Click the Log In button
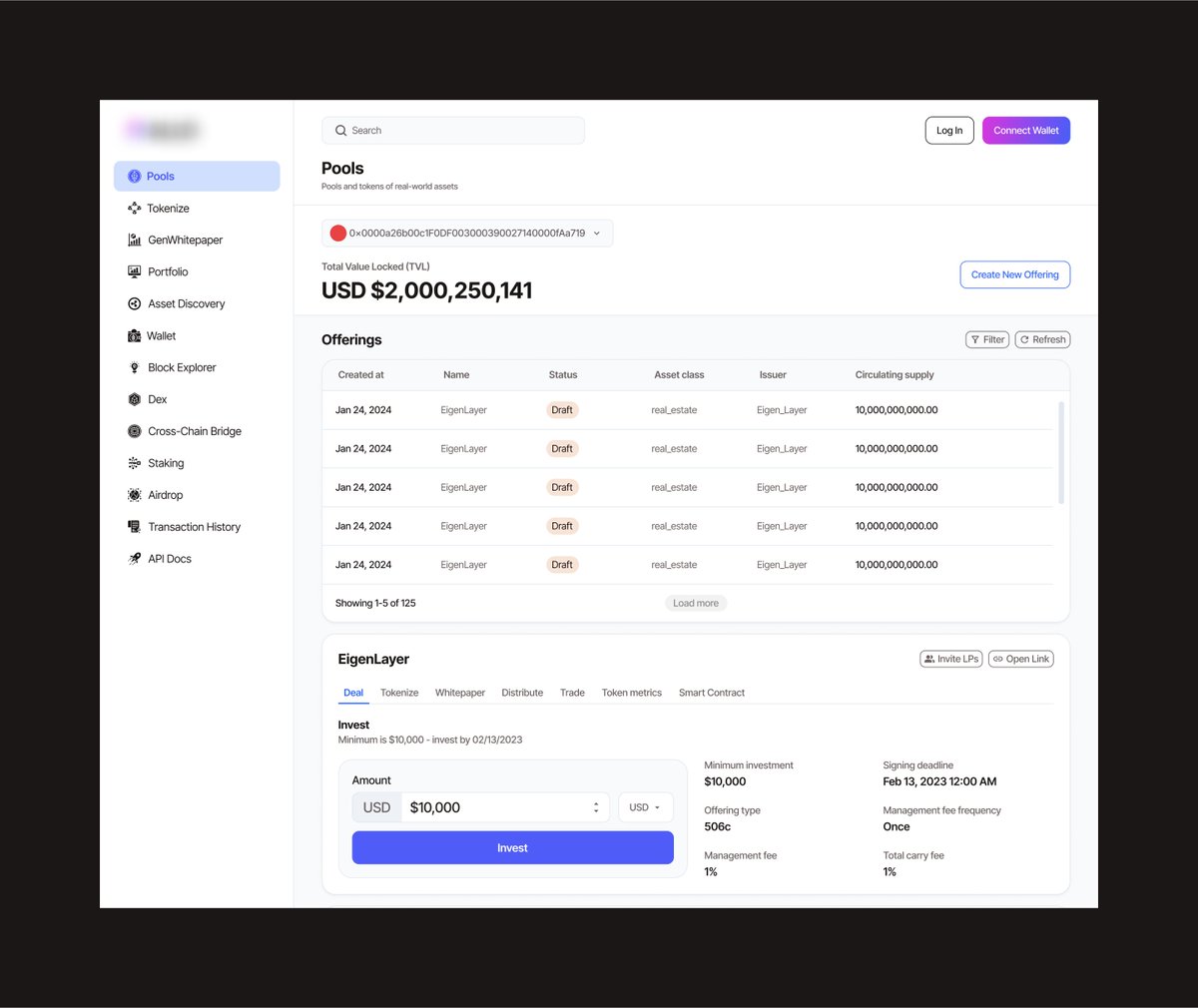 [949, 131]
